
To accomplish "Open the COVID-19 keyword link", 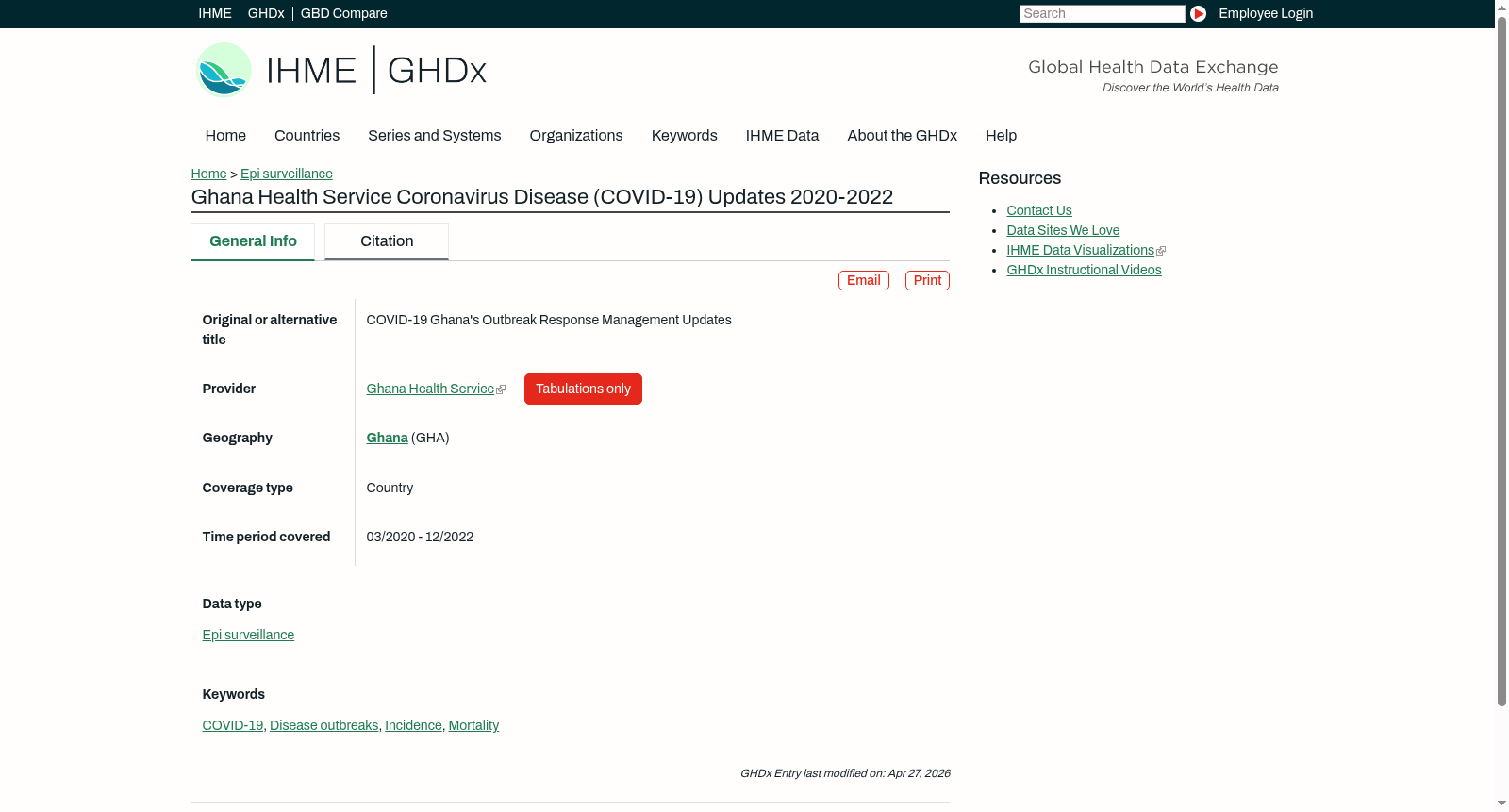I will 233,725.
